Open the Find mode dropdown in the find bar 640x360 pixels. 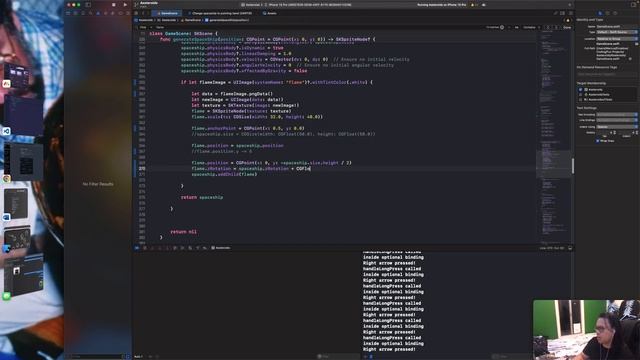[x=144, y=27]
